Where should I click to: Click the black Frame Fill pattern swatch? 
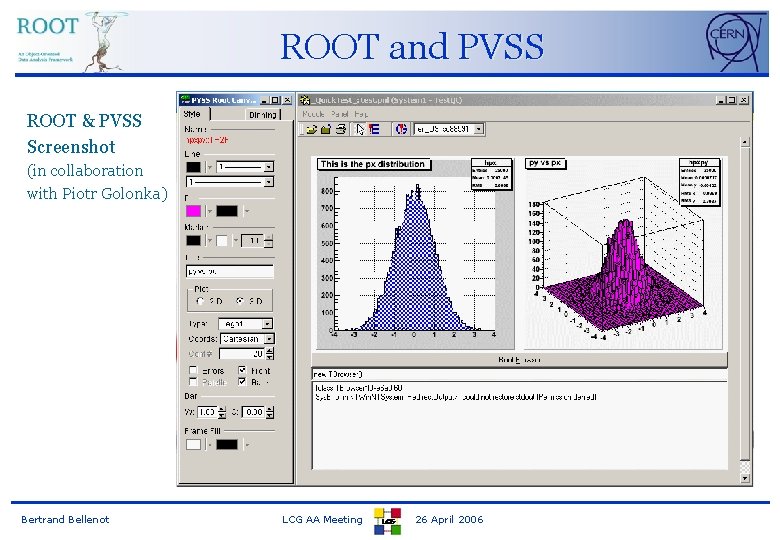pos(227,445)
